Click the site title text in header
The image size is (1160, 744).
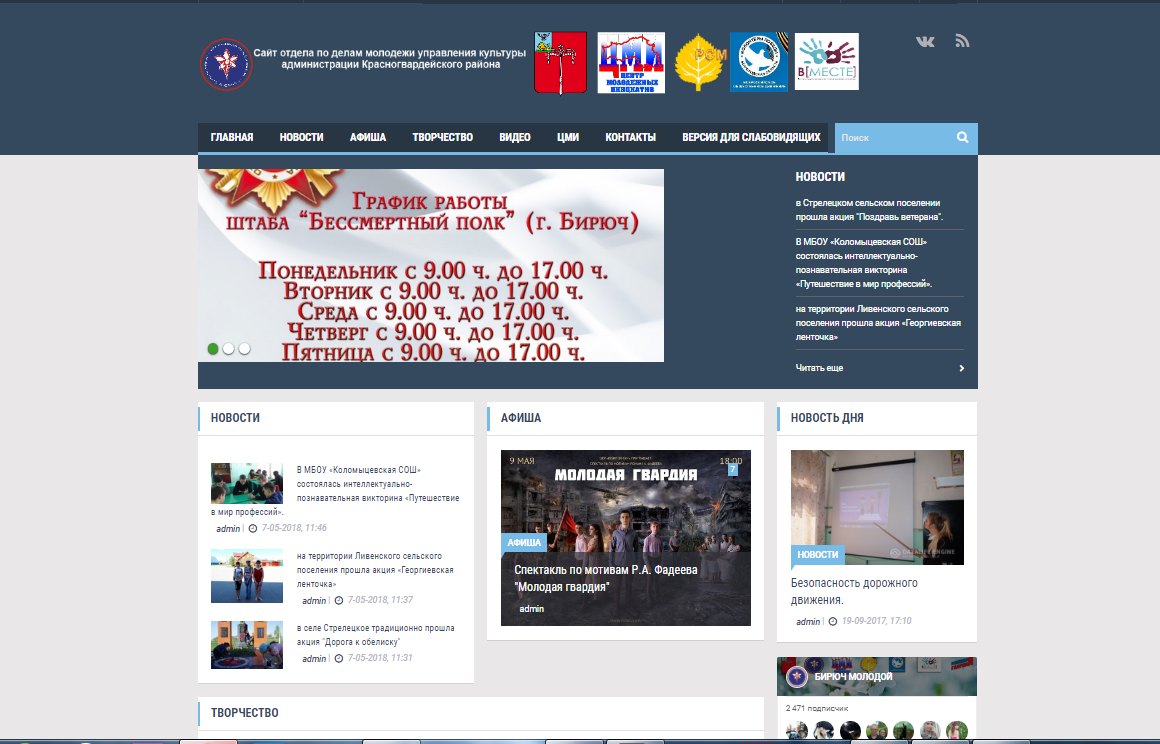[390, 58]
